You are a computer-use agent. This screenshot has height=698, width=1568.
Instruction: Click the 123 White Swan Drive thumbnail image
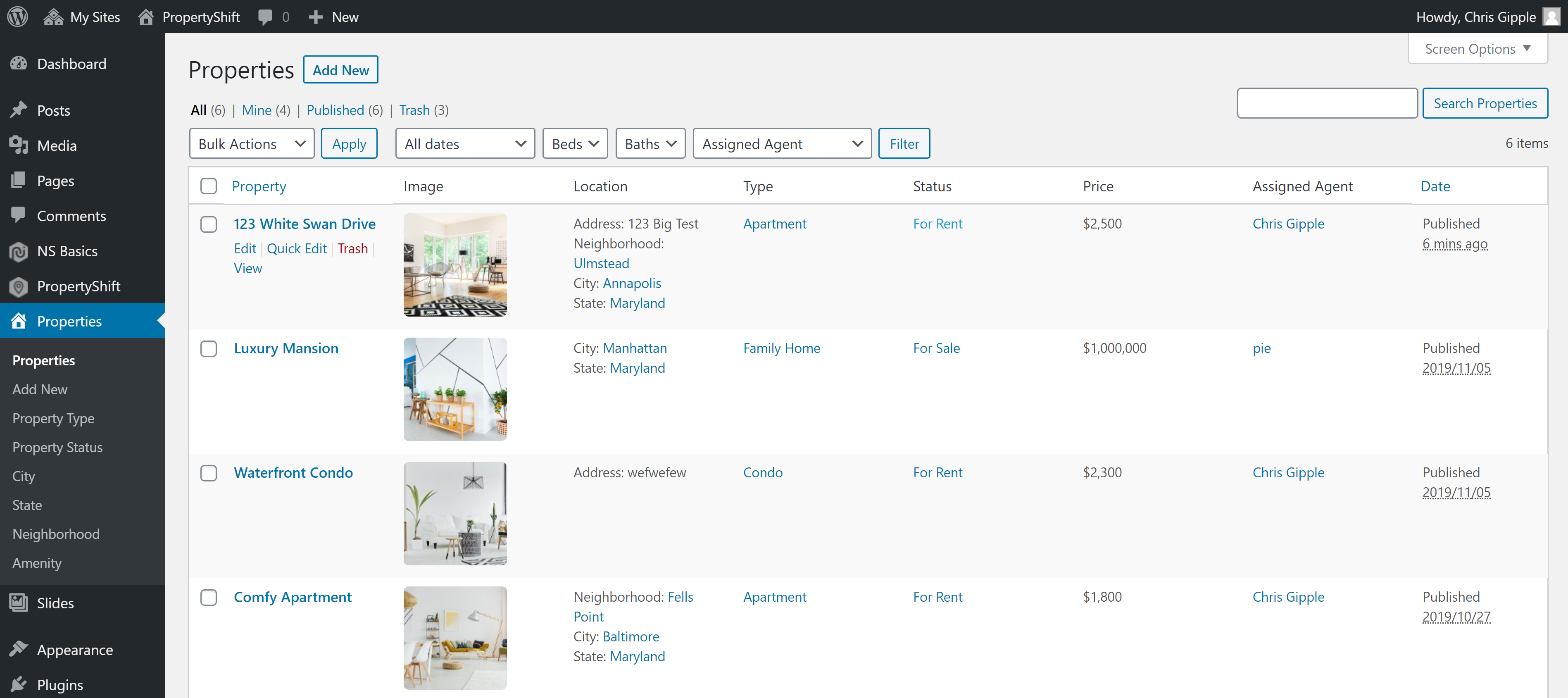454,264
